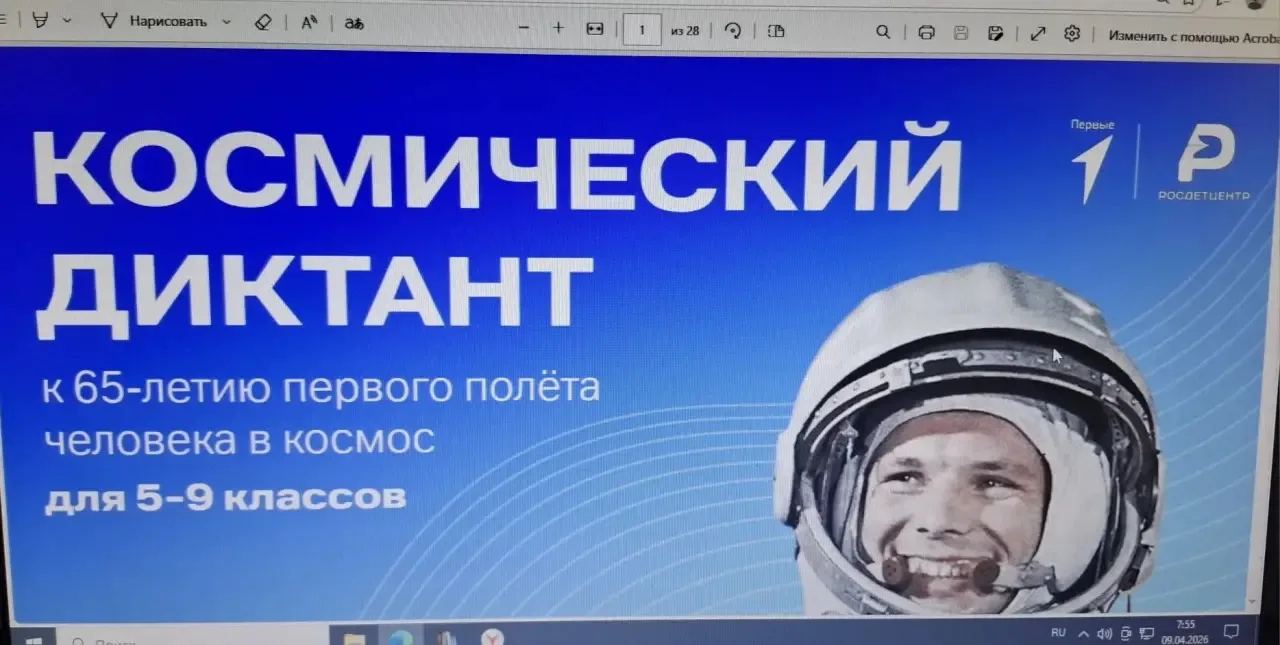Viewport: 1280px width, 645px height.
Task: Open the taskbar clock showing 7:55
Action: click(x=1186, y=631)
